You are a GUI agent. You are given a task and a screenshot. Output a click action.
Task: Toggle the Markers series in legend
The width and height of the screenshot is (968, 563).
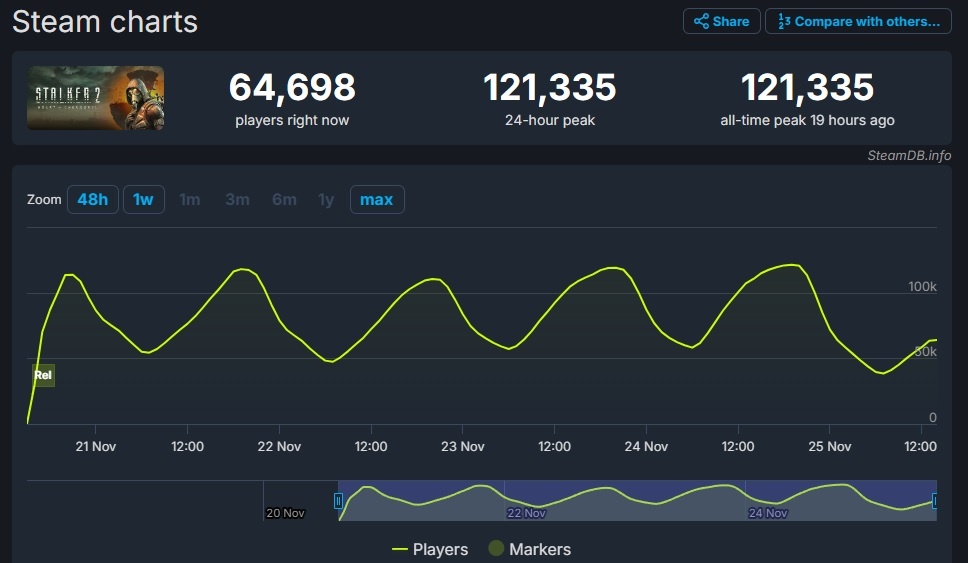(x=530, y=549)
